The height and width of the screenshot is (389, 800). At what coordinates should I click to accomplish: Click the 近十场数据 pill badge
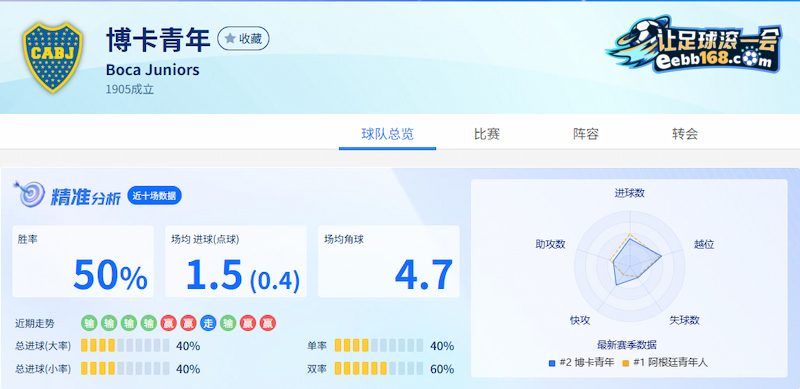pyautogui.click(x=154, y=196)
